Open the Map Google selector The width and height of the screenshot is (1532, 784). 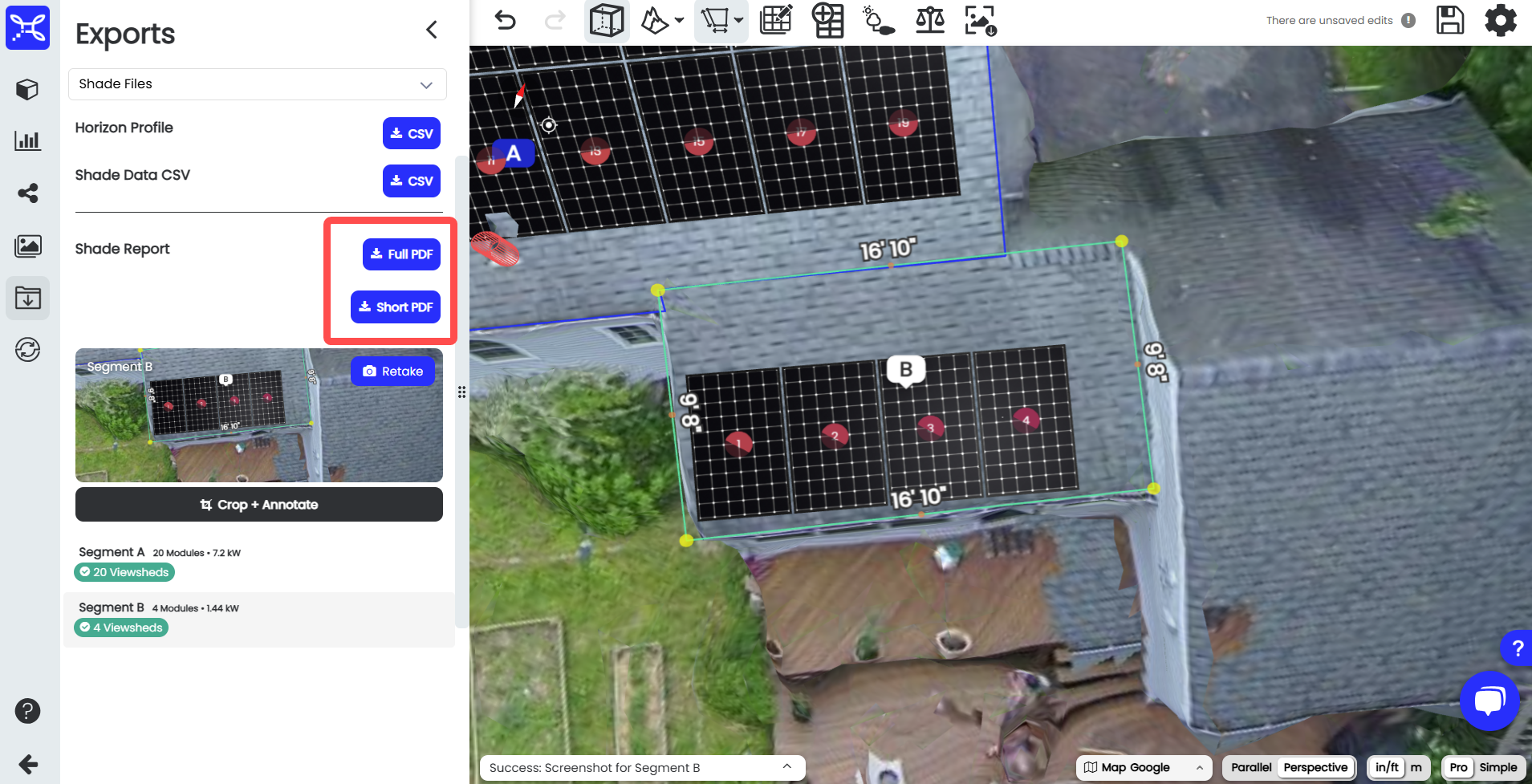pyautogui.click(x=1144, y=768)
